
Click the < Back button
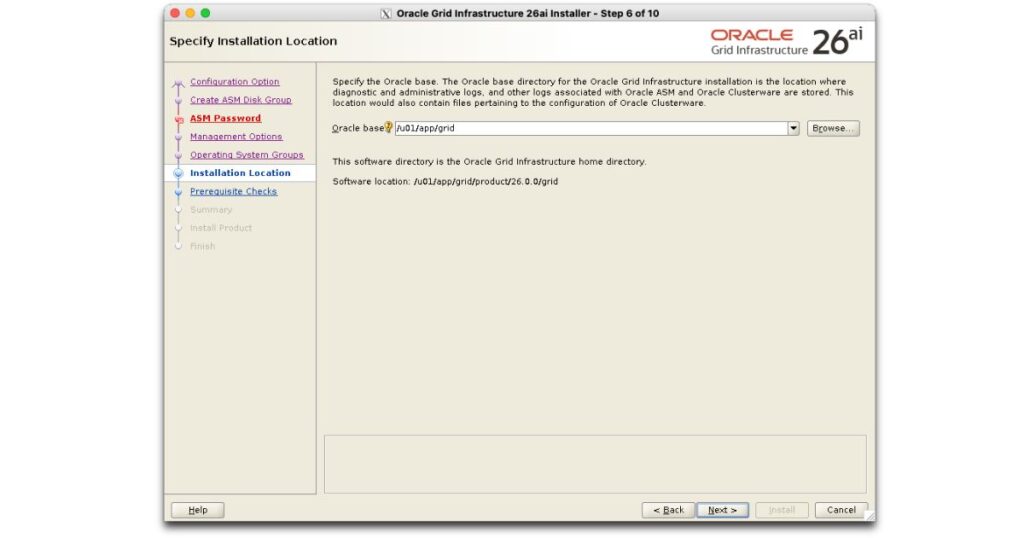point(668,510)
